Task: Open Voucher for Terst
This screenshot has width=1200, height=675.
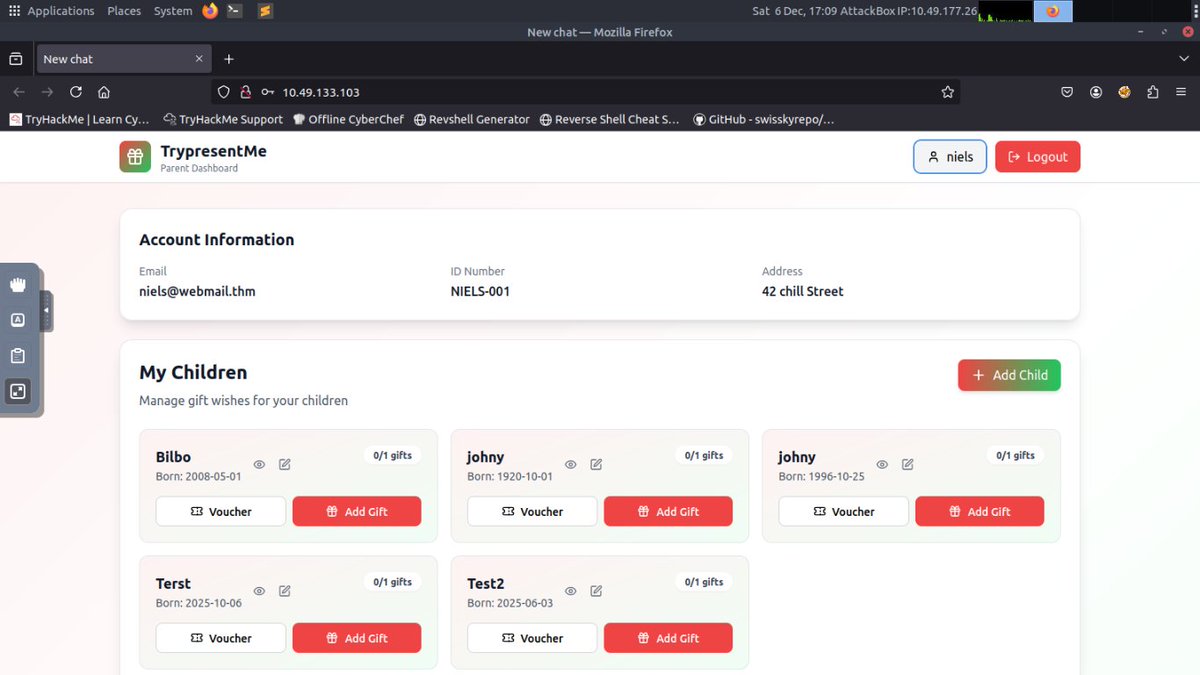Action: point(221,638)
